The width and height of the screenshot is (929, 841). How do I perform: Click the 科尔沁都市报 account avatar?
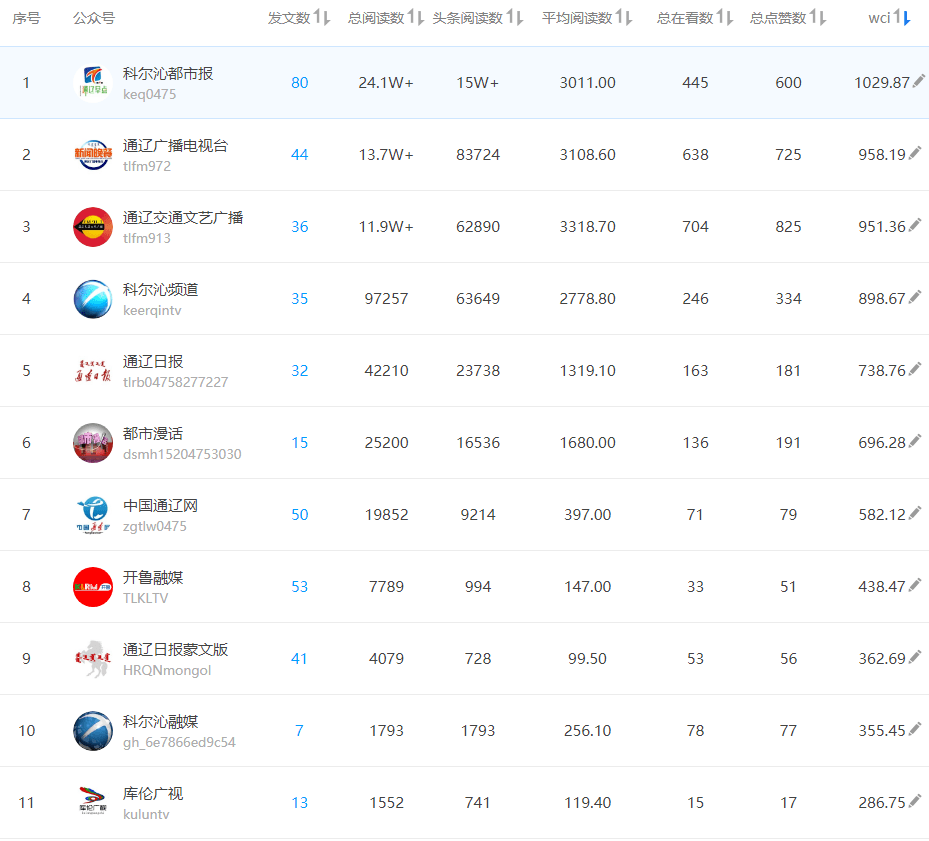pyautogui.click(x=92, y=82)
